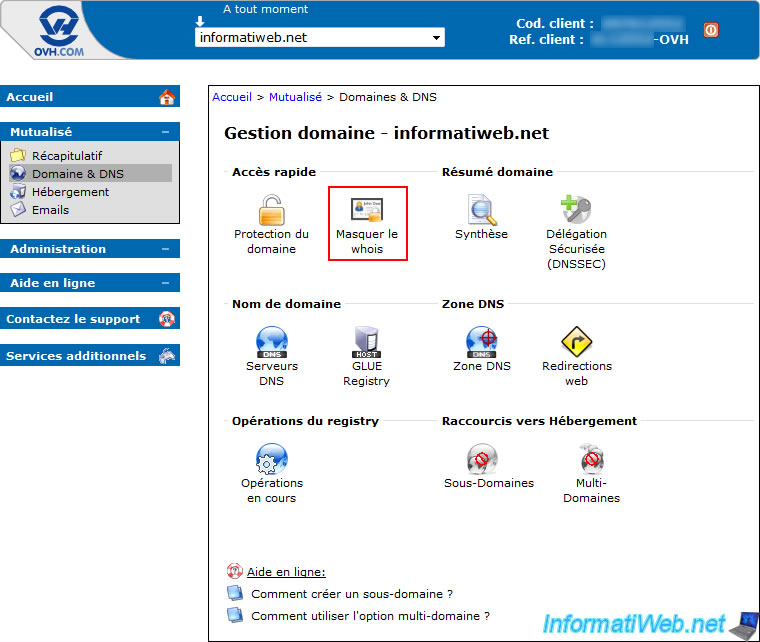Follow the Accueil breadcrumb link

click(x=232, y=97)
